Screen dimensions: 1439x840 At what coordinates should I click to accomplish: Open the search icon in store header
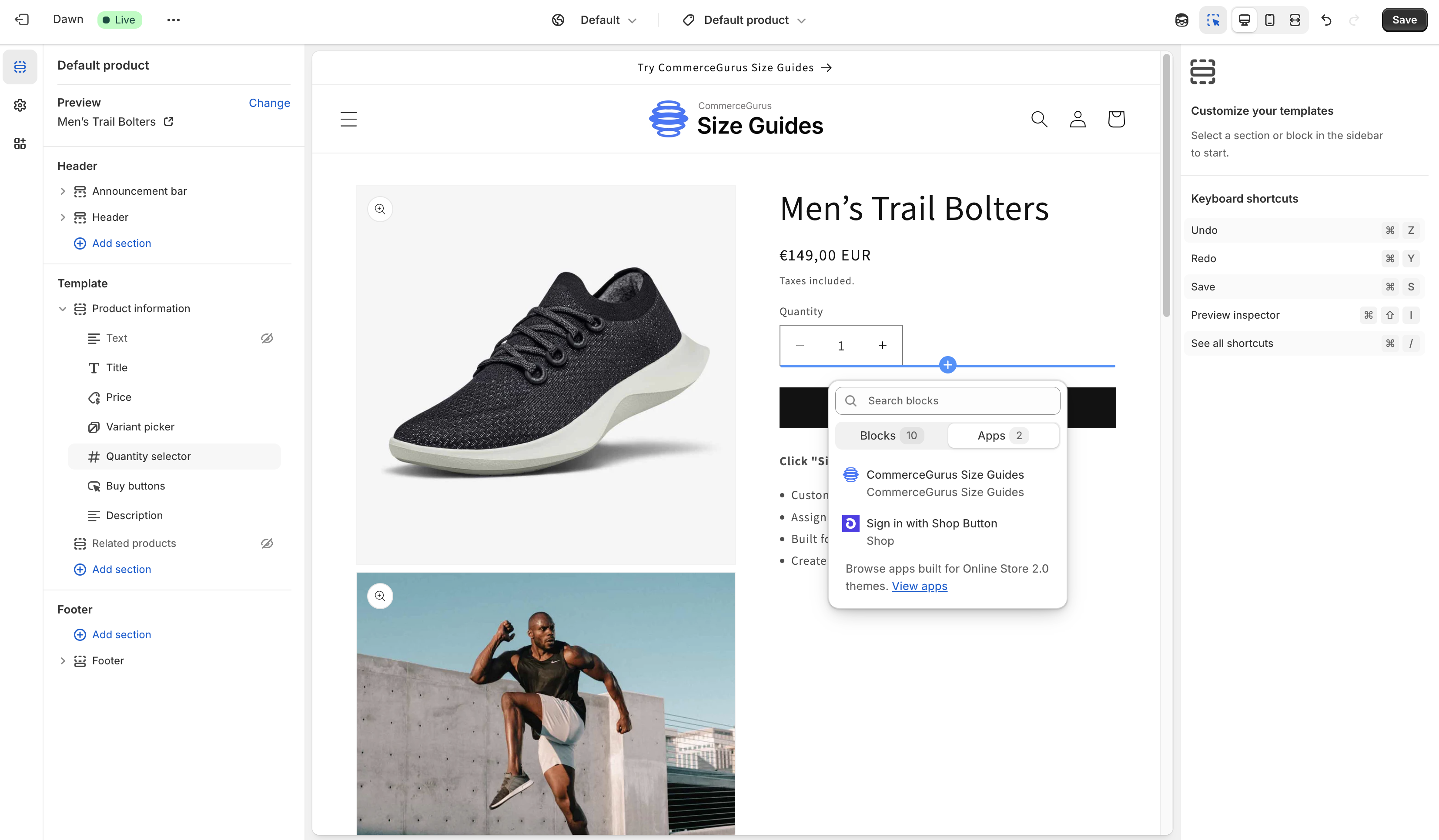[1039, 119]
